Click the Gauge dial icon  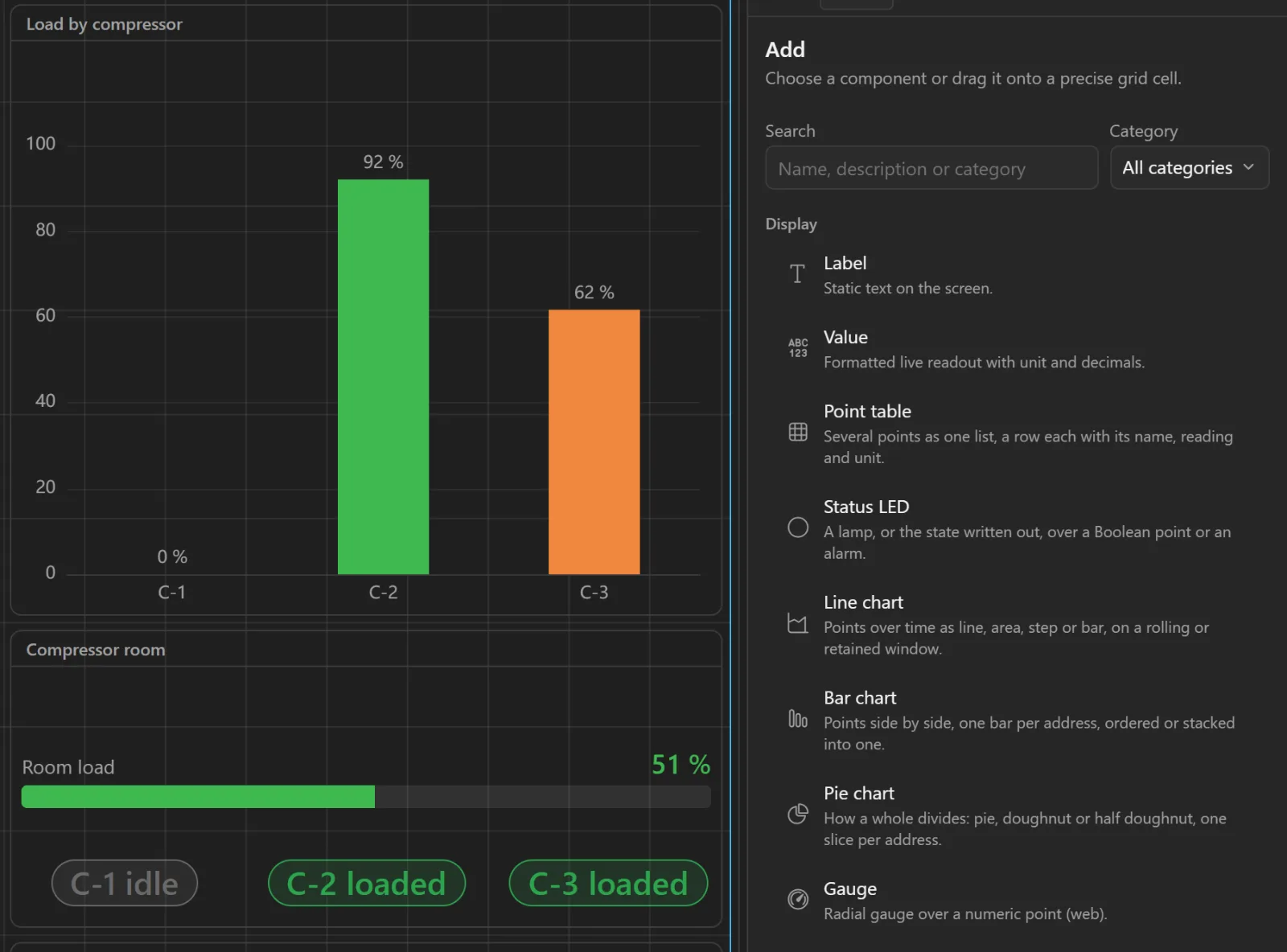pyautogui.click(x=797, y=899)
